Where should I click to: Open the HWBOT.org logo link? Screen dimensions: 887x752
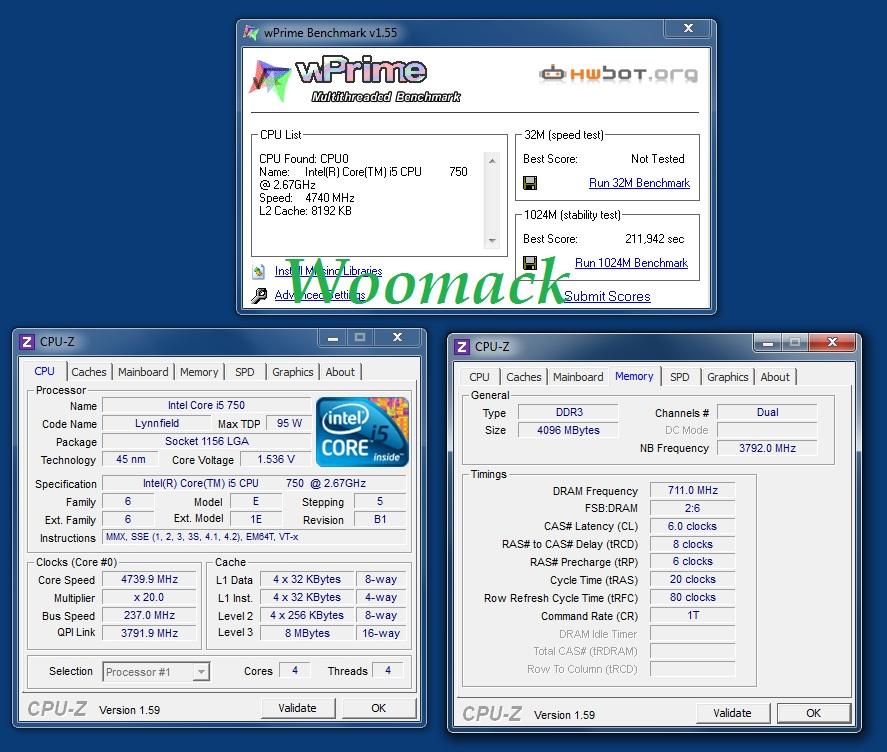618,74
